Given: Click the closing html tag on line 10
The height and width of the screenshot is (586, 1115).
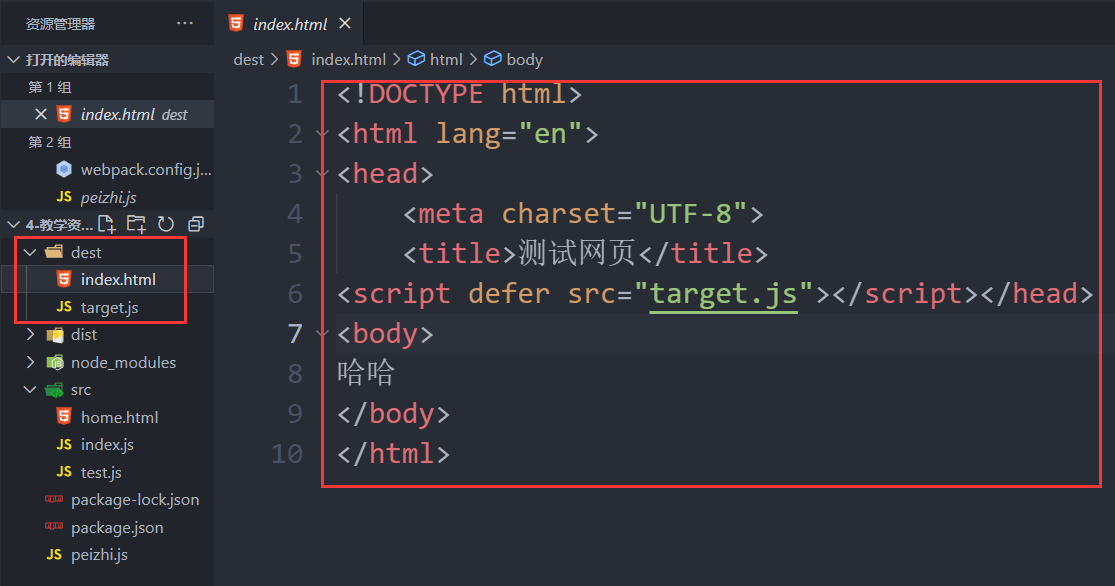Looking at the screenshot, I should tap(393, 454).
